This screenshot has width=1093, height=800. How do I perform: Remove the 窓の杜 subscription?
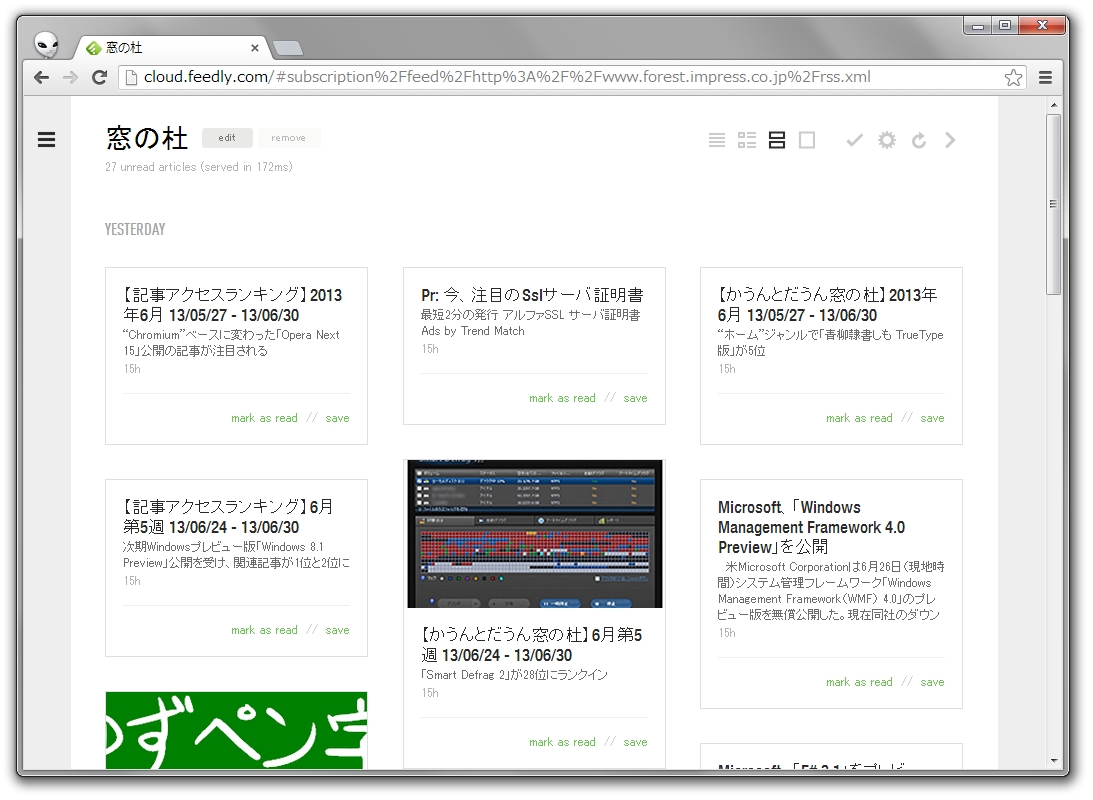point(289,138)
